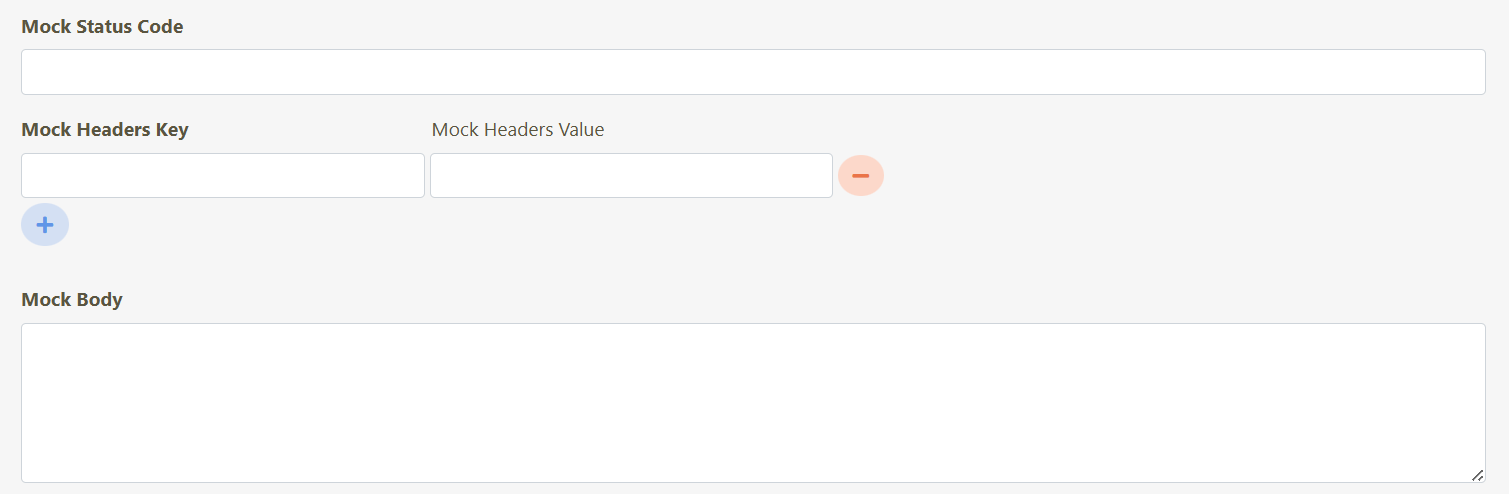Screen dimensions: 1509x494
Task: Focus the Mock Status Code input field
Action: pyautogui.click(x=753, y=72)
